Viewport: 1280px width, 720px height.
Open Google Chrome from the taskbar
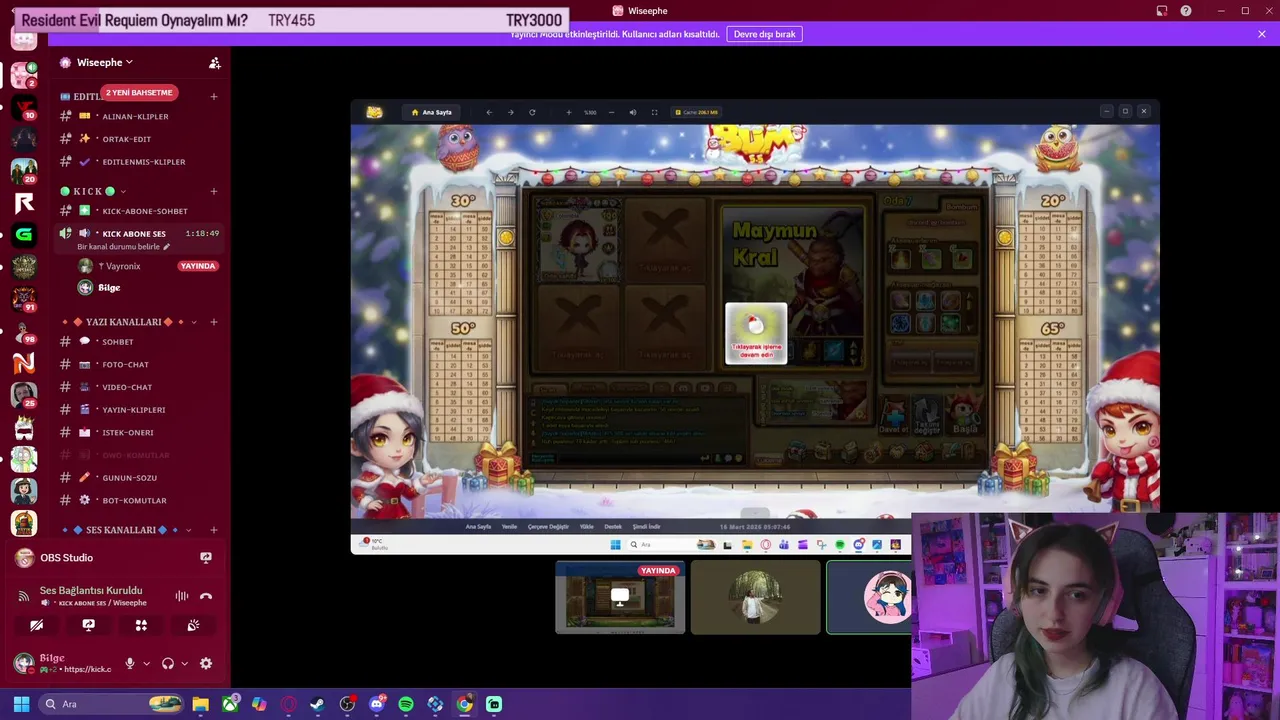pos(464,704)
